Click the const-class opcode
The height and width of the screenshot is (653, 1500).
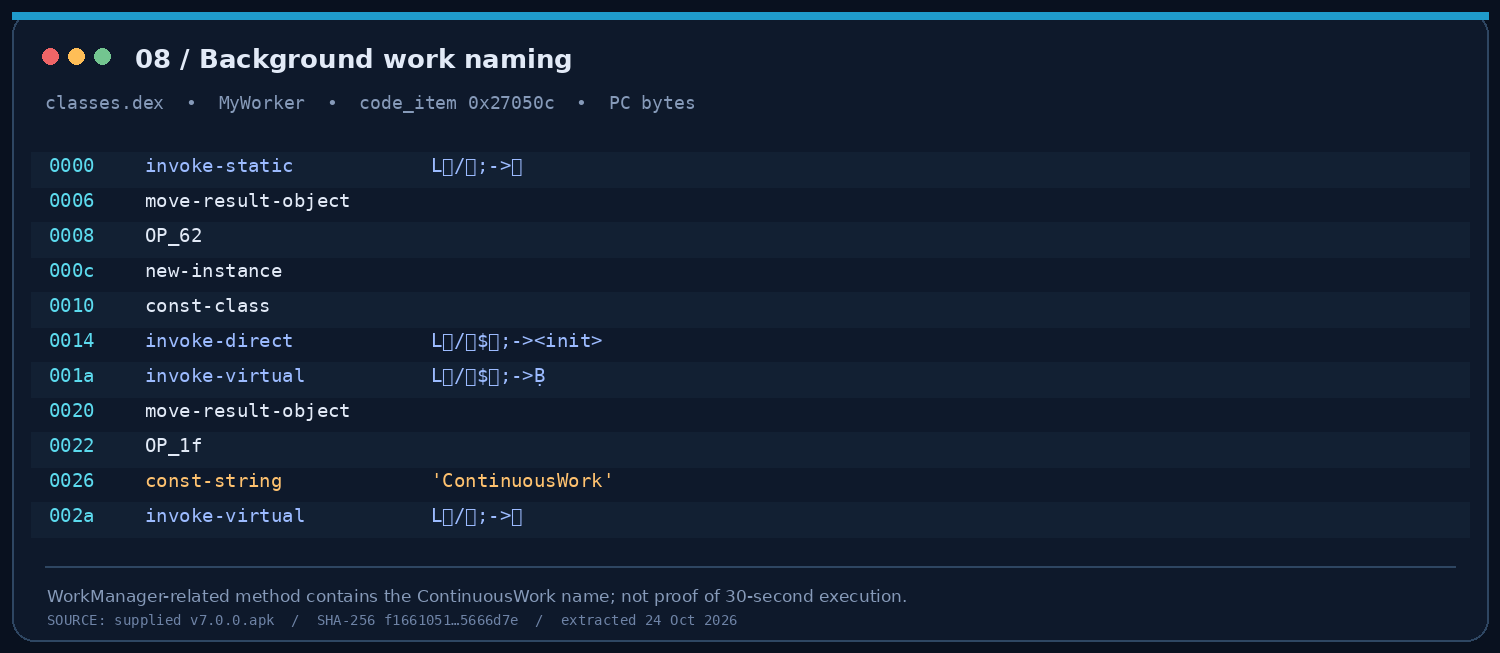point(207,306)
